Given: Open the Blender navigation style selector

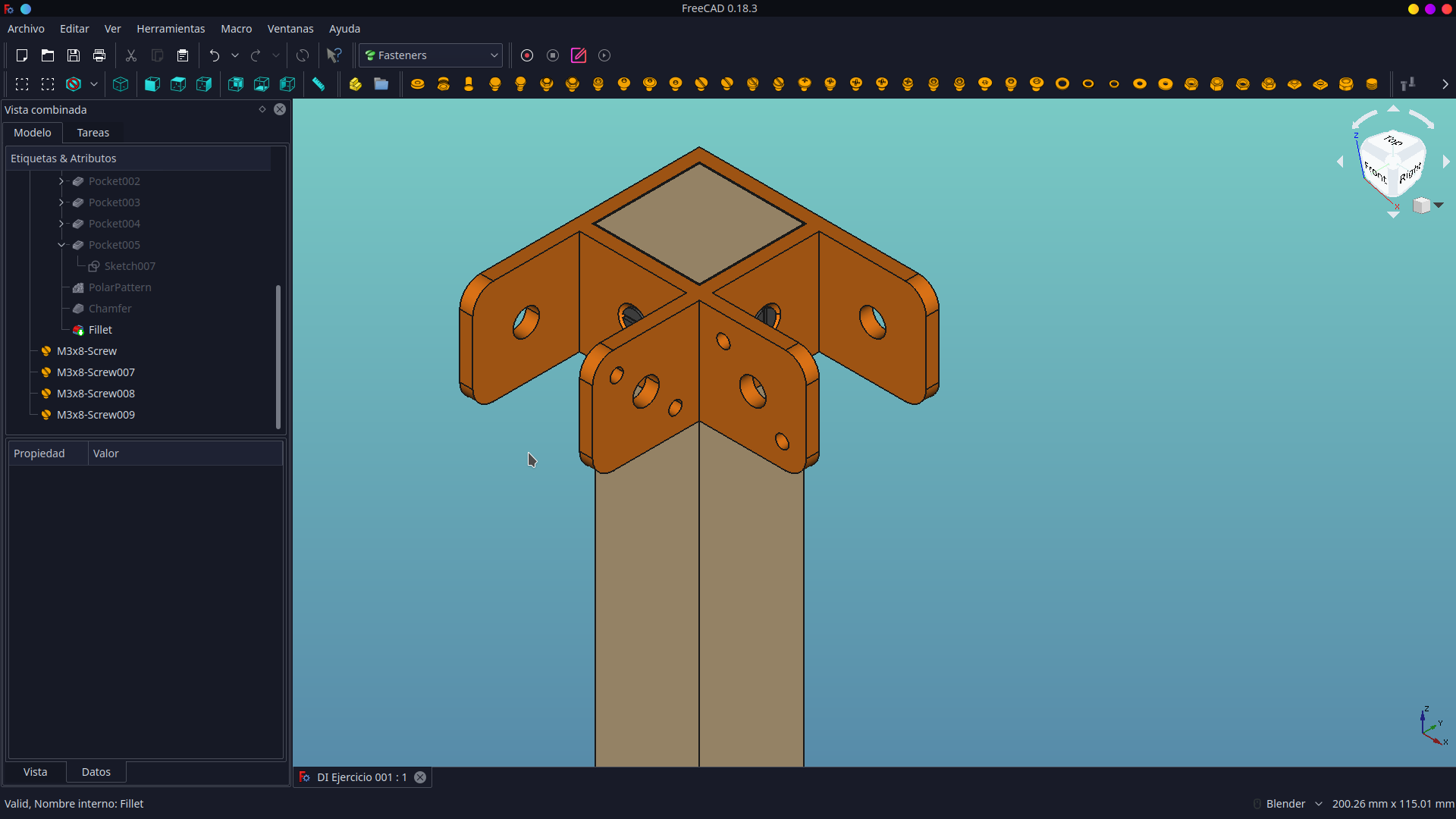Looking at the screenshot, I should 1294,804.
